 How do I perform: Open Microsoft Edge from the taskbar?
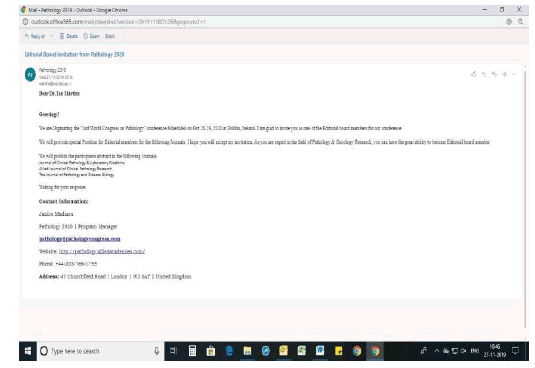click(229, 351)
